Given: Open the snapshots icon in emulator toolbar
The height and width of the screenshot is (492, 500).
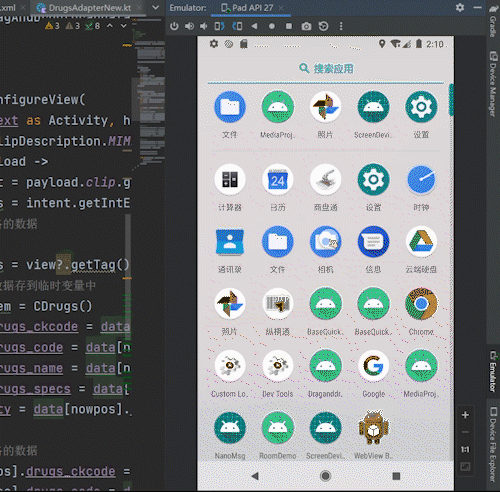Looking at the screenshot, I should coord(324,26).
